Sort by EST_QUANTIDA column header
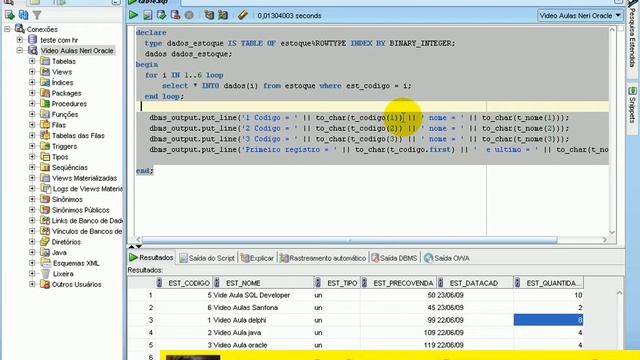The width and height of the screenshot is (640, 360). [x=549, y=283]
